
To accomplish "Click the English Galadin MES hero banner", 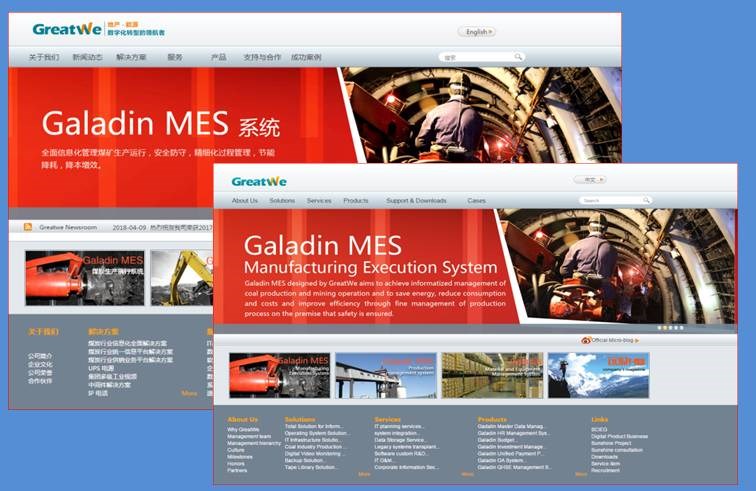I will (x=475, y=266).
